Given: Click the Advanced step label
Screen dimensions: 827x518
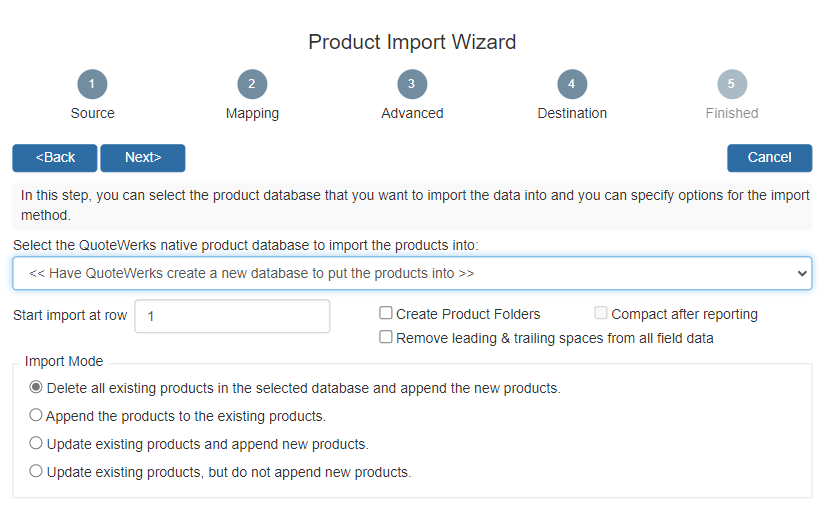Looking at the screenshot, I should (x=412, y=113).
